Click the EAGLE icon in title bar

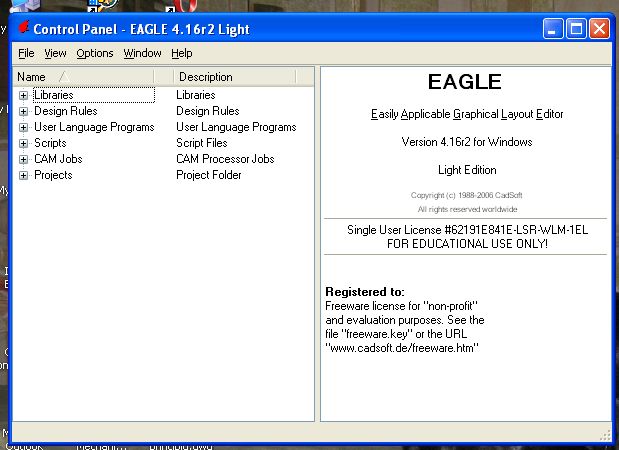pyautogui.click(x=24, y=28)
